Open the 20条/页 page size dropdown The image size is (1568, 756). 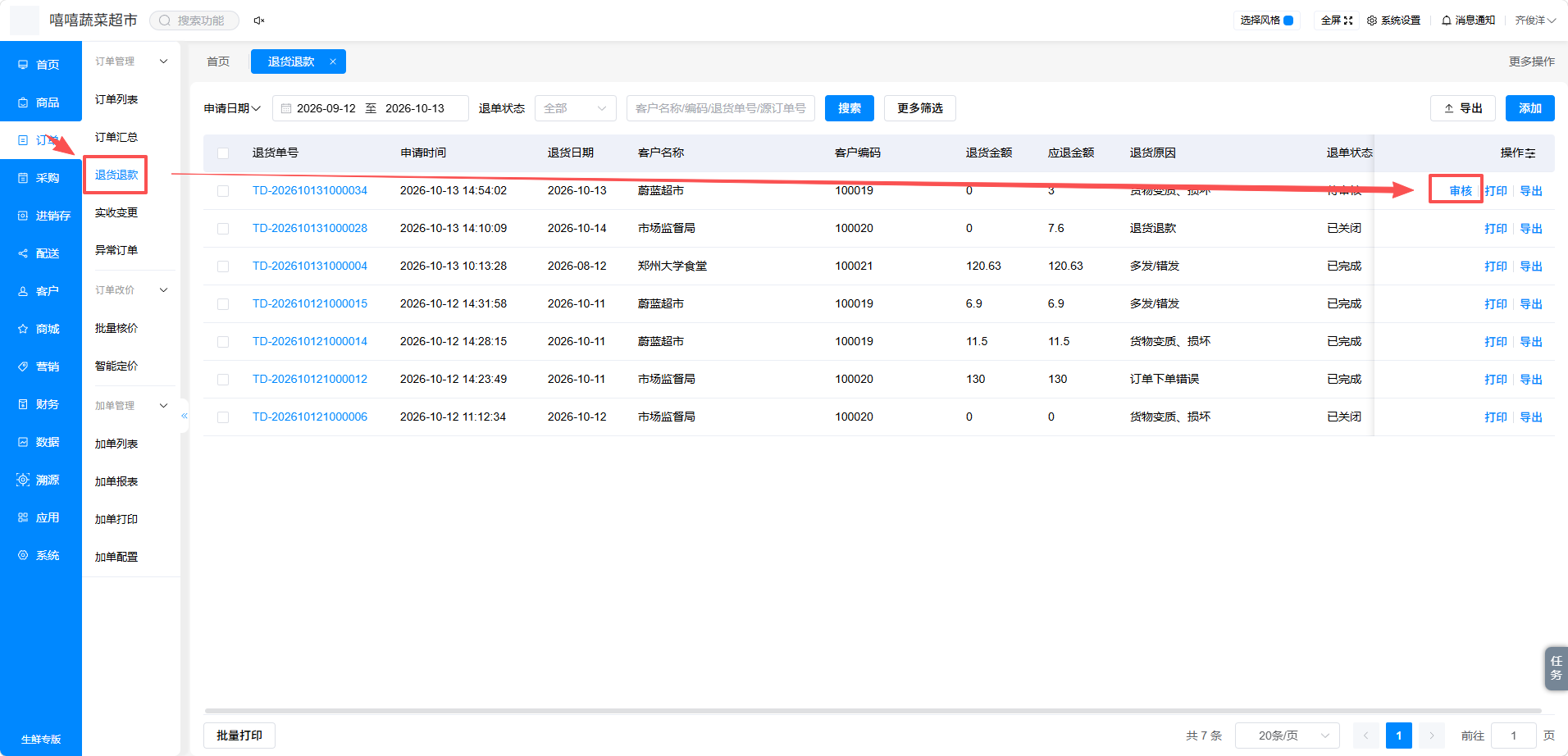1288,736
